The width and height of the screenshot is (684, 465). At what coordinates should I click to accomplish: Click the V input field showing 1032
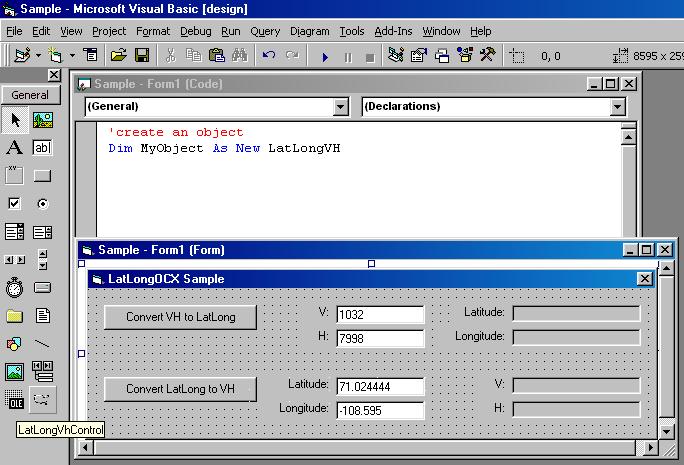click(x=380, y=315)
